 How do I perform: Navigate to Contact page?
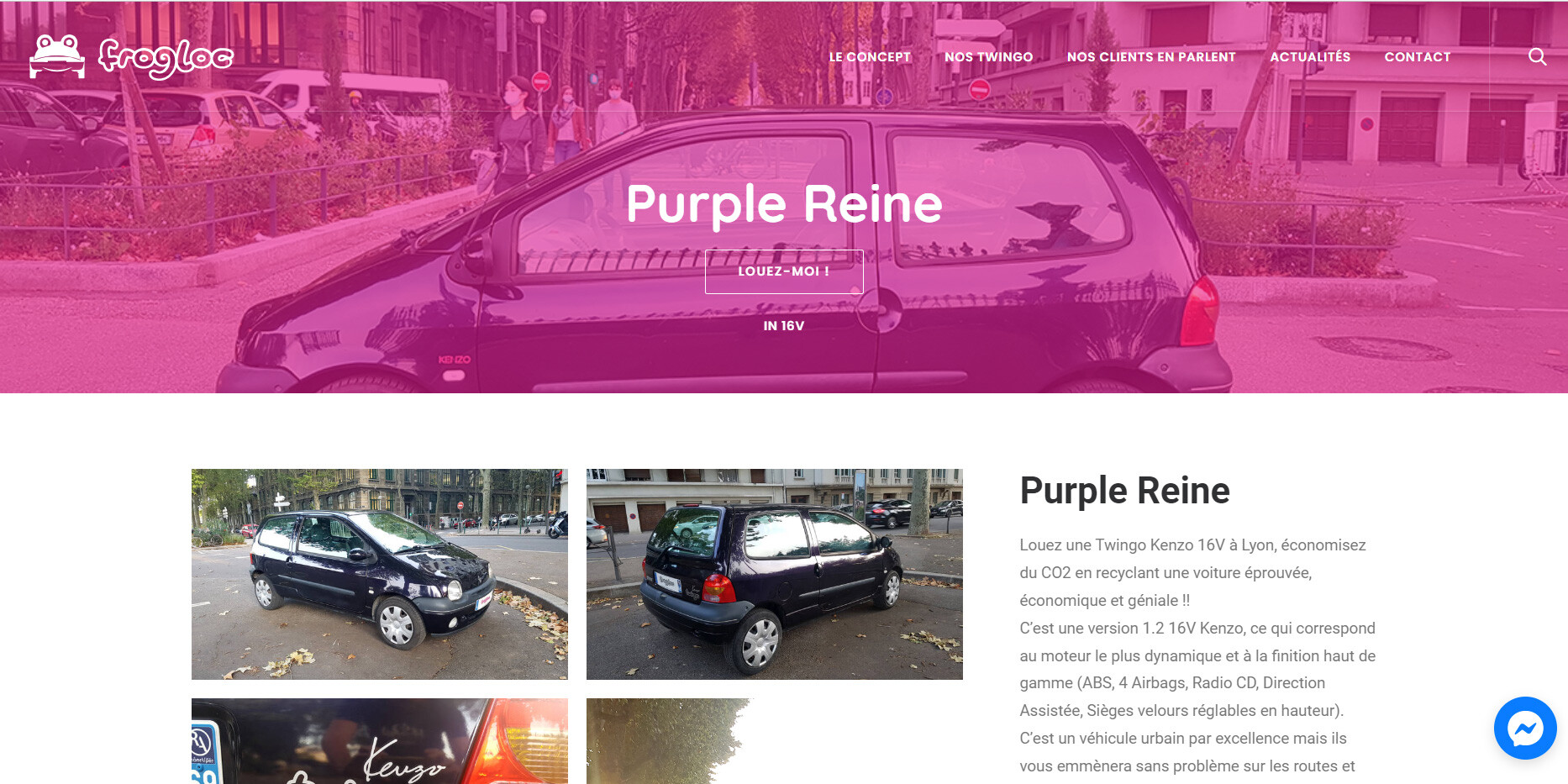click(x=1418, y=57)
